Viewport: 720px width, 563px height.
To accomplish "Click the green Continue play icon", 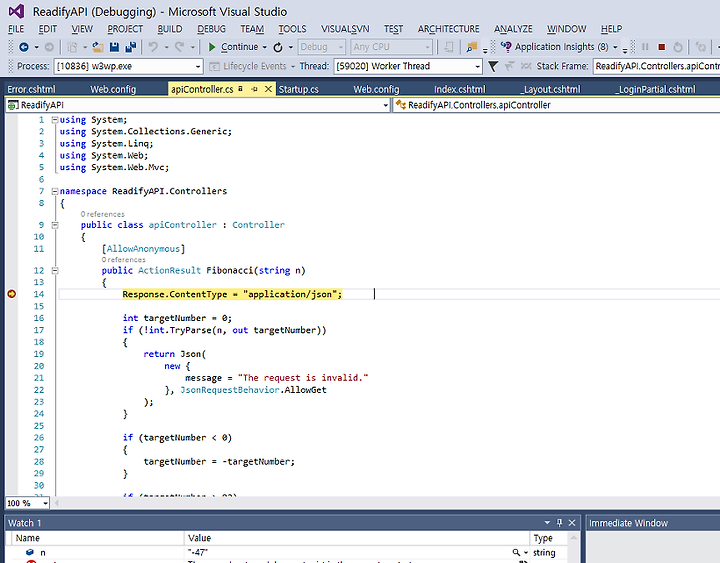I will tap(212, 47).
